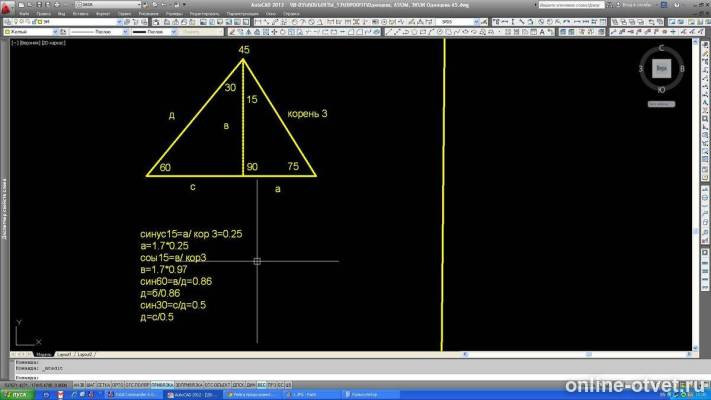
Task: Click the Help question mark icon
Action: click(x=677, y=5)
